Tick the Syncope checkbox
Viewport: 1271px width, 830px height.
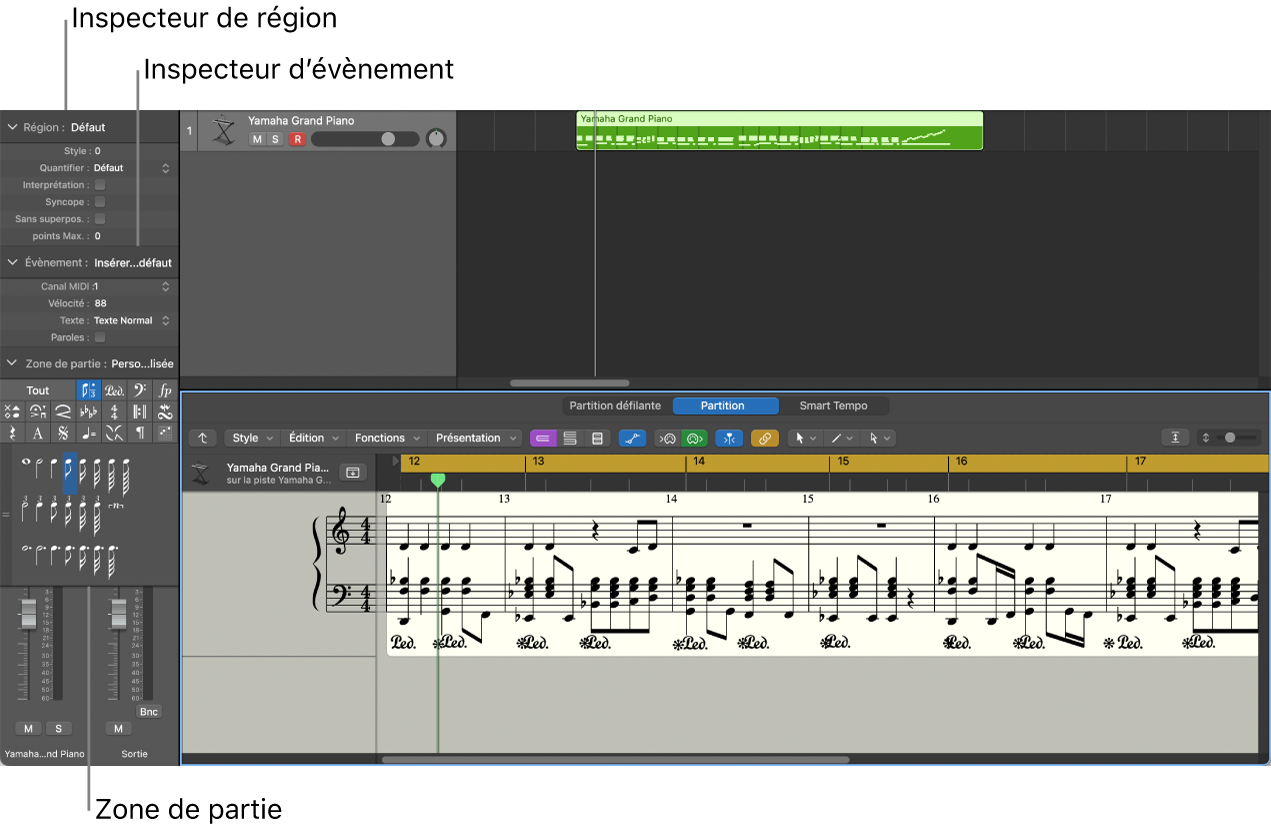coord(100,202)
